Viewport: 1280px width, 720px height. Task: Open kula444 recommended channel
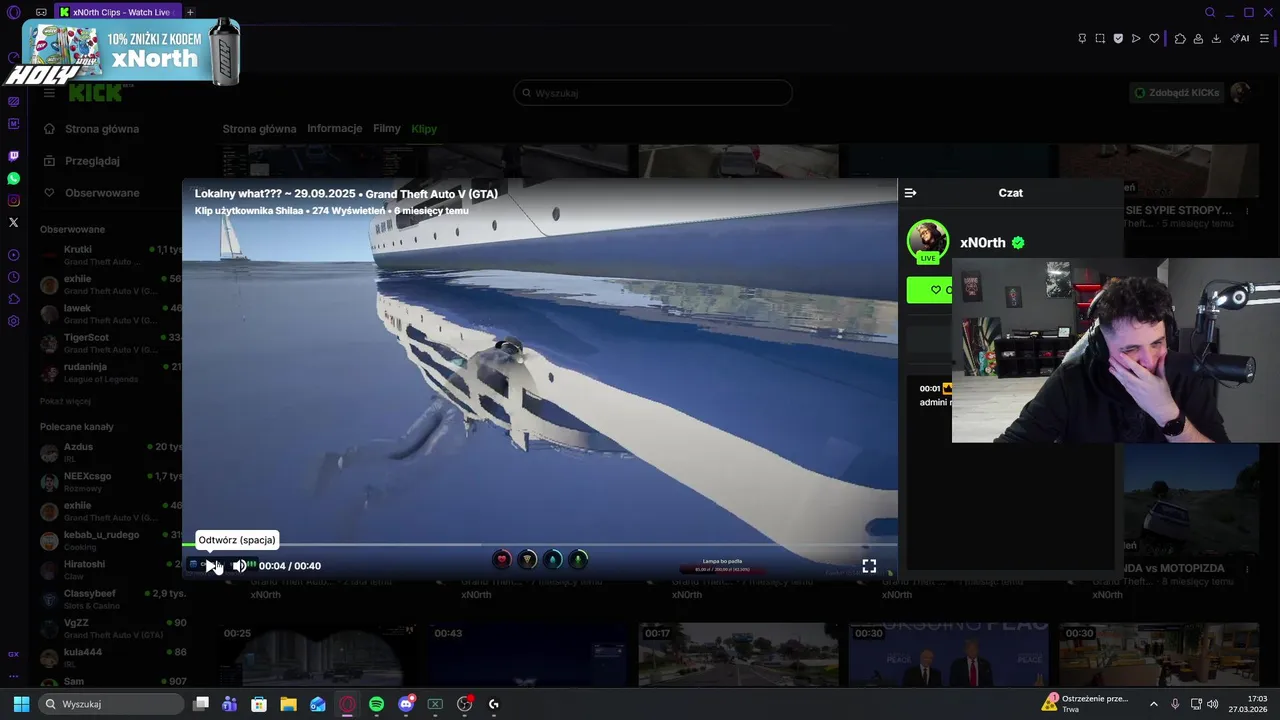click(110, 658)
